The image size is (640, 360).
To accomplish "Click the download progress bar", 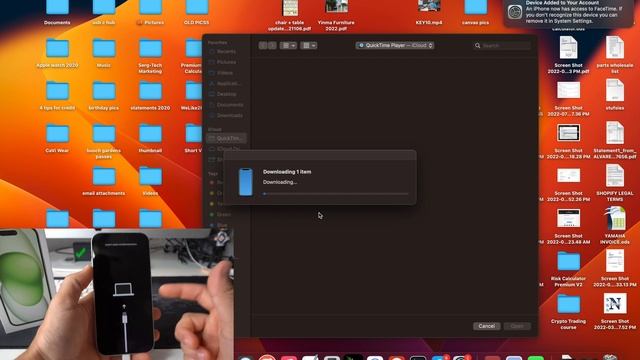I will click(x=336, y=194).
